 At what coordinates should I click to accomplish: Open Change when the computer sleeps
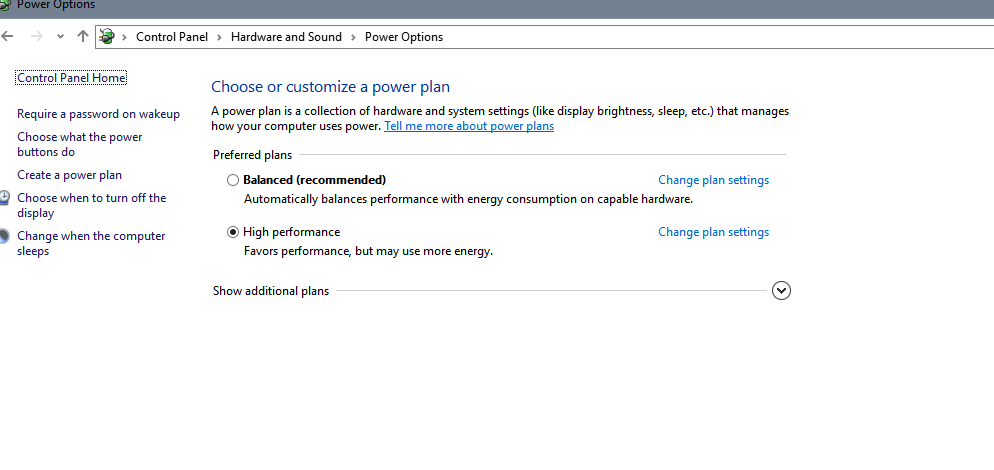click(x=91, y=244)
